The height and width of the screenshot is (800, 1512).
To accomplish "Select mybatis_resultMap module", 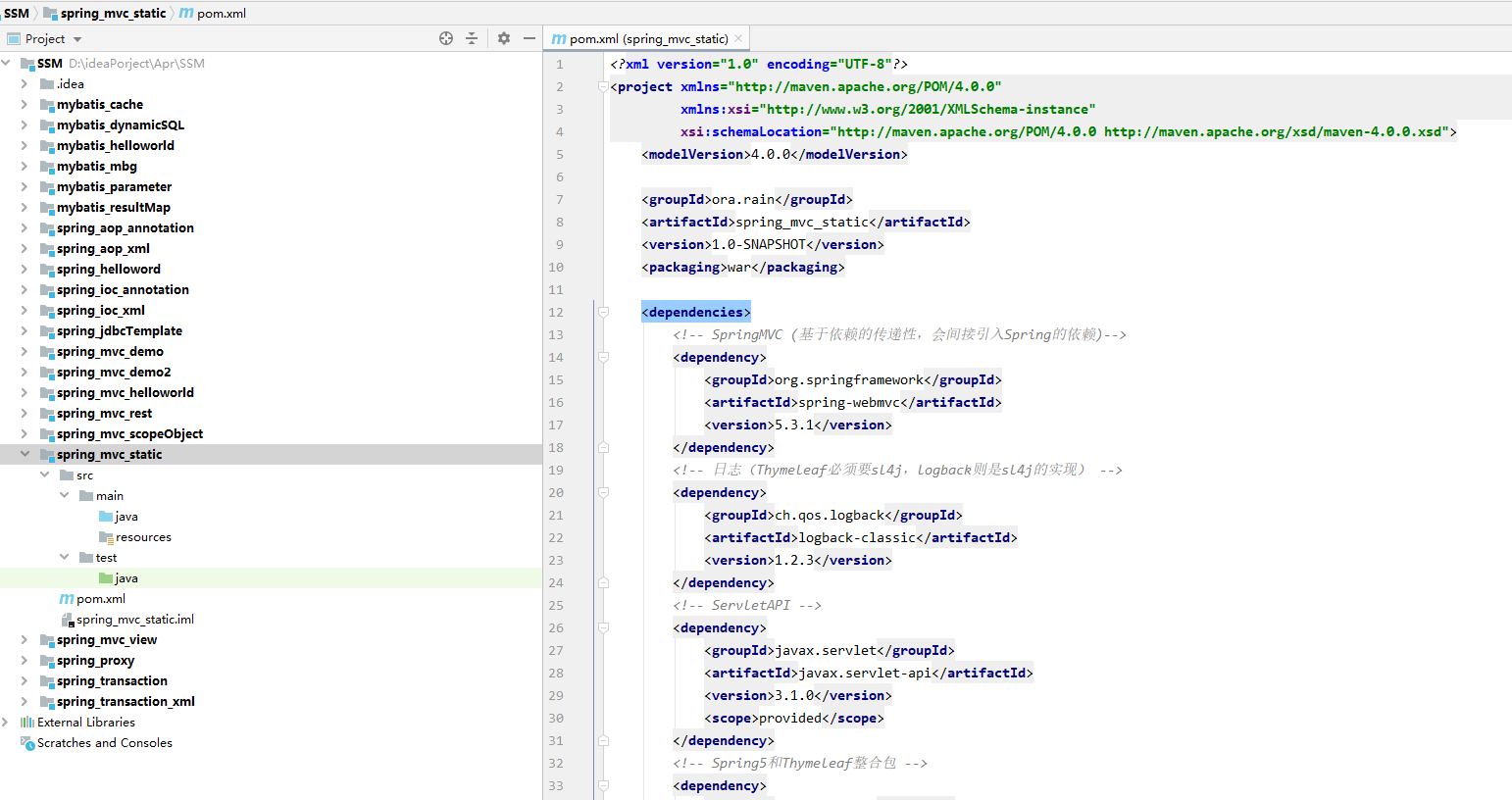I will point(114,207).
